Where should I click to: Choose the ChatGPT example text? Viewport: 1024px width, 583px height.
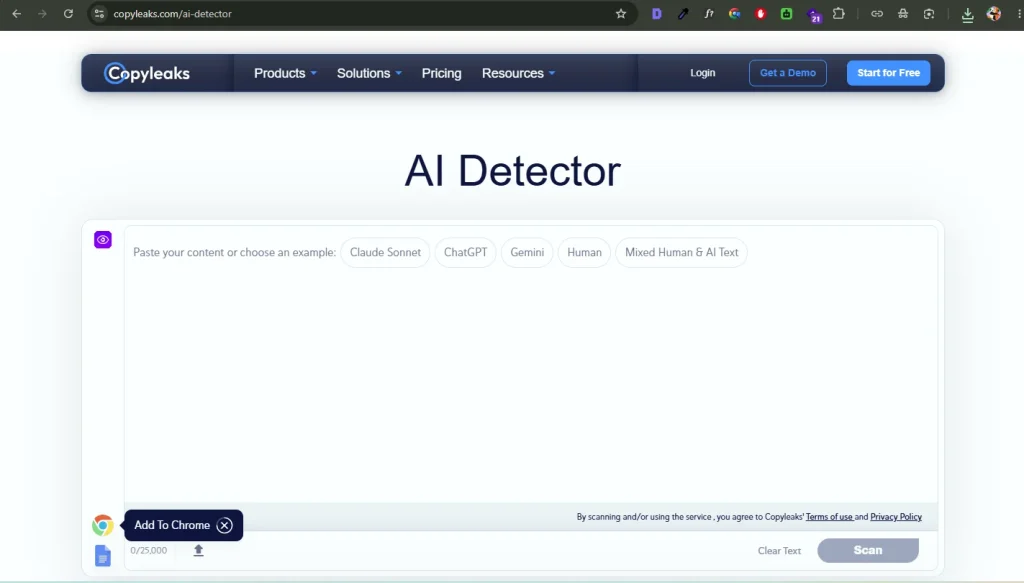[466, 252]
